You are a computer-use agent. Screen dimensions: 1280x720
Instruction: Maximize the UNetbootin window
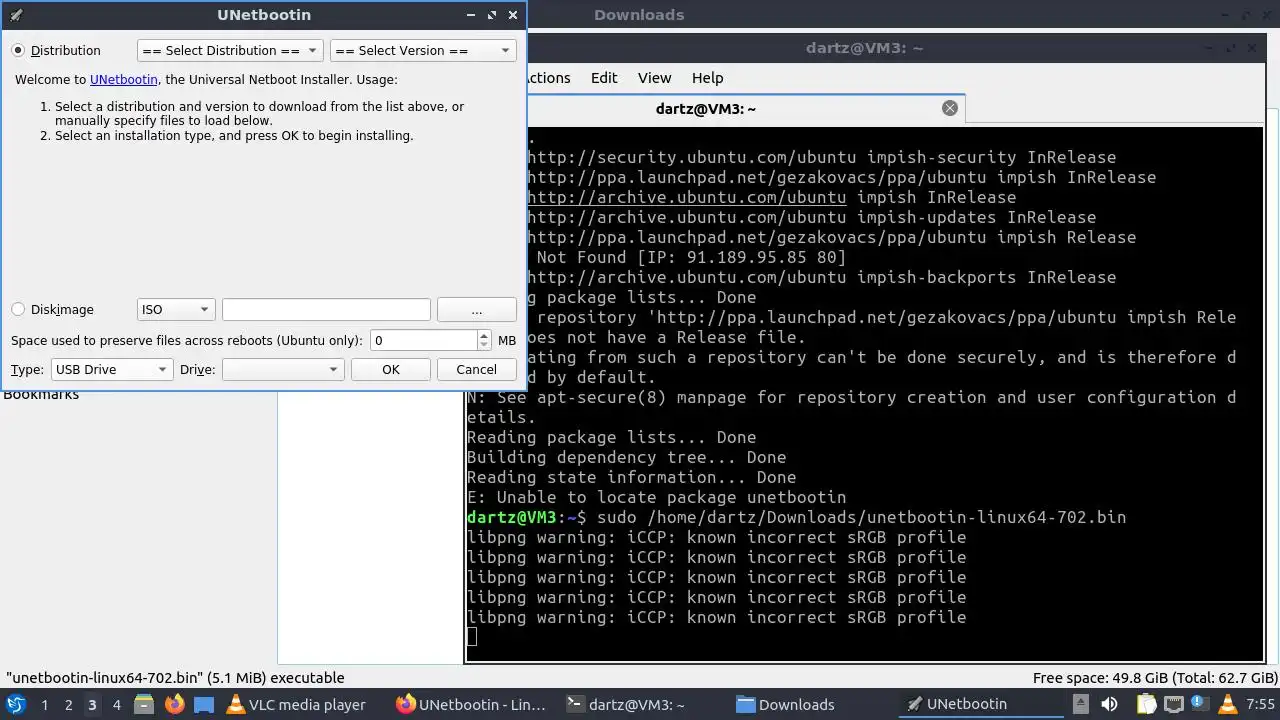click(492, 15)
